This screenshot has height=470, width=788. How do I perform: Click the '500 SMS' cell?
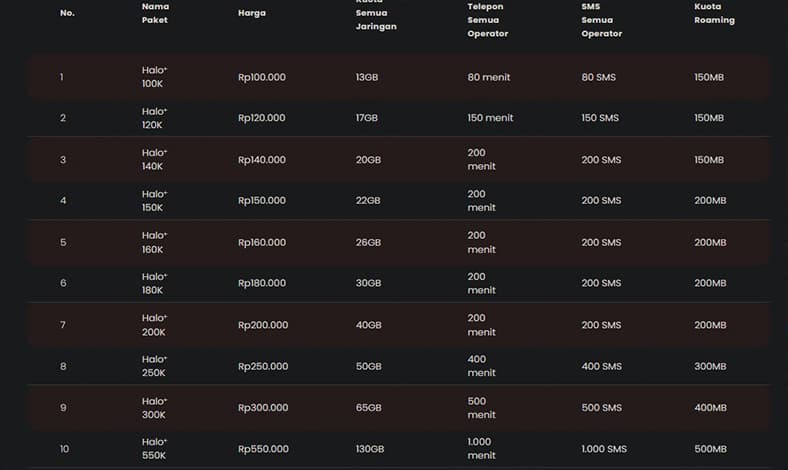click(602, 408)
